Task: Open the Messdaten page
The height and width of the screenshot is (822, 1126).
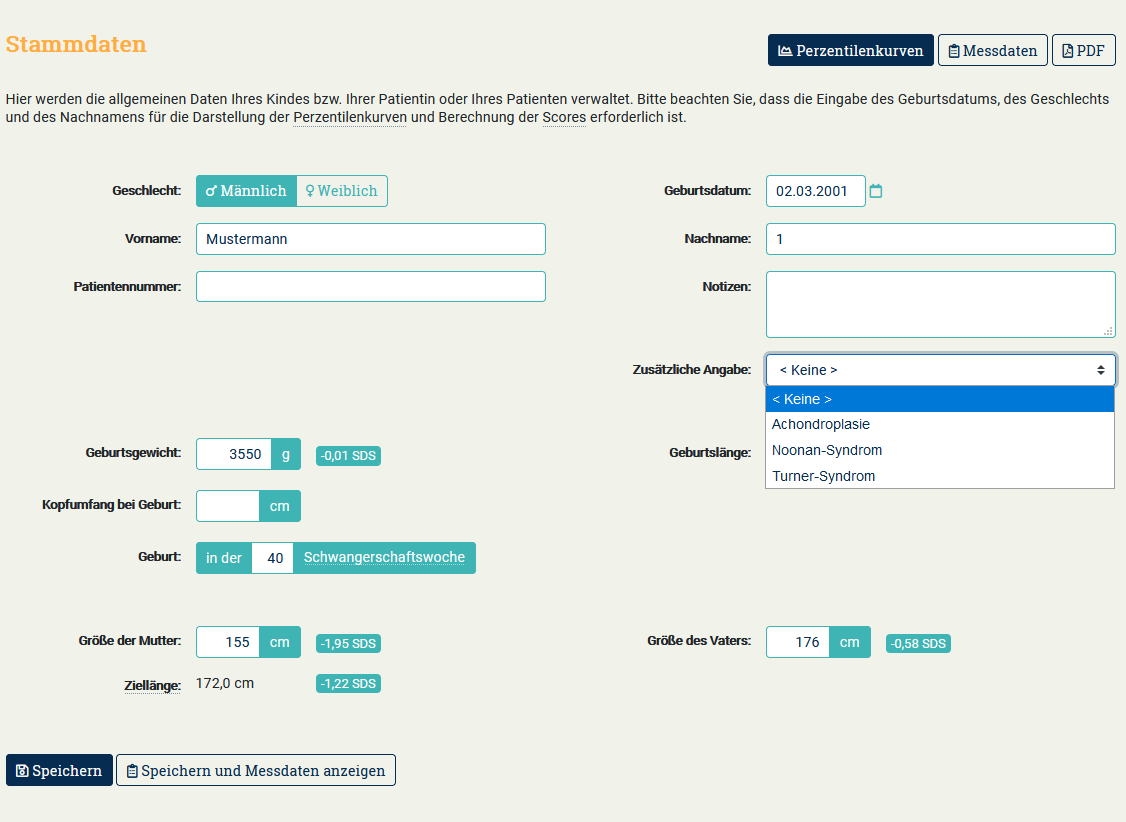Action: point(992,50)
